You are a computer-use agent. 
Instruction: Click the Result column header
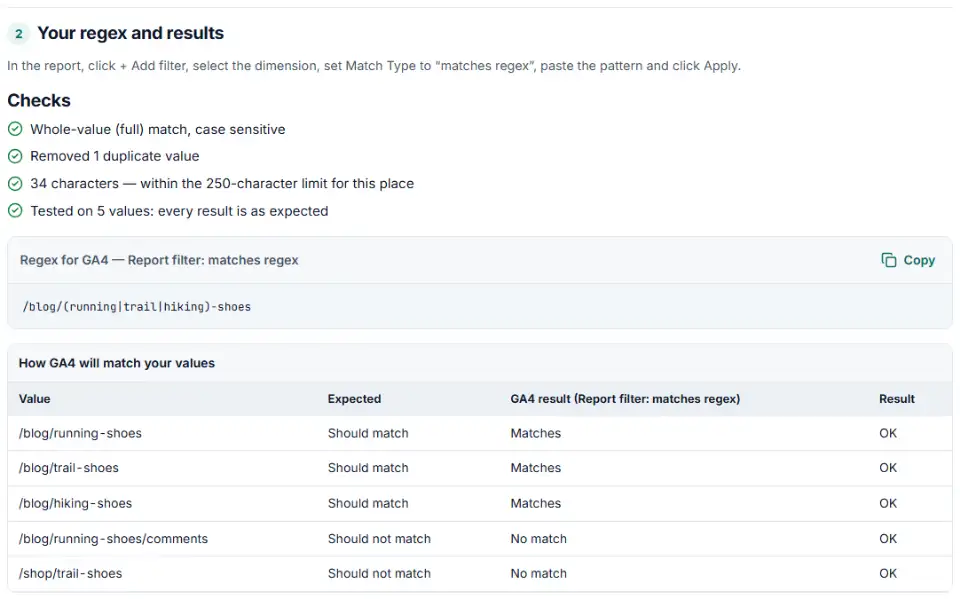(x=897, y=399)
